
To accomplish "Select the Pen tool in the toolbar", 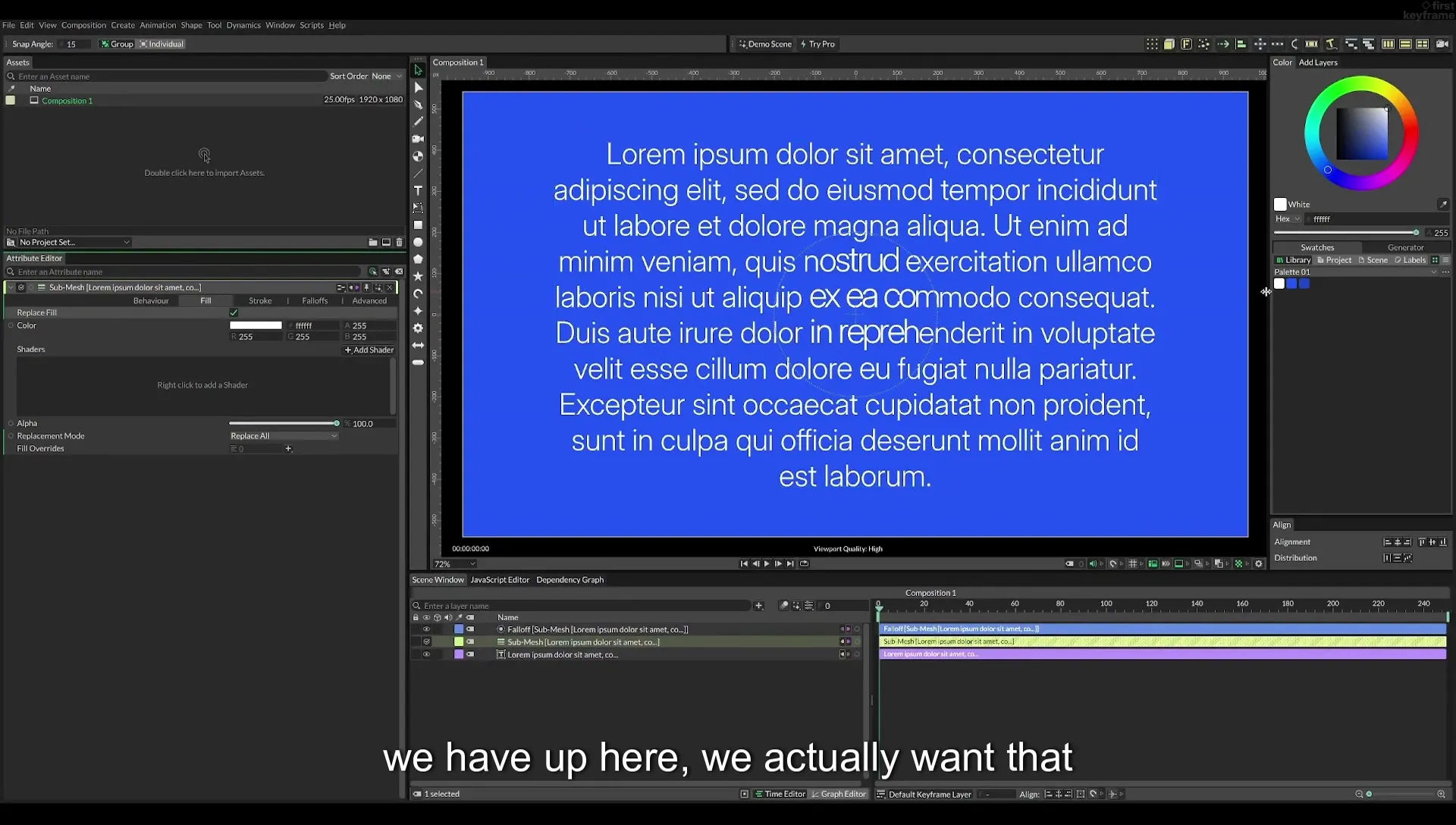I will tap(418, 105).
